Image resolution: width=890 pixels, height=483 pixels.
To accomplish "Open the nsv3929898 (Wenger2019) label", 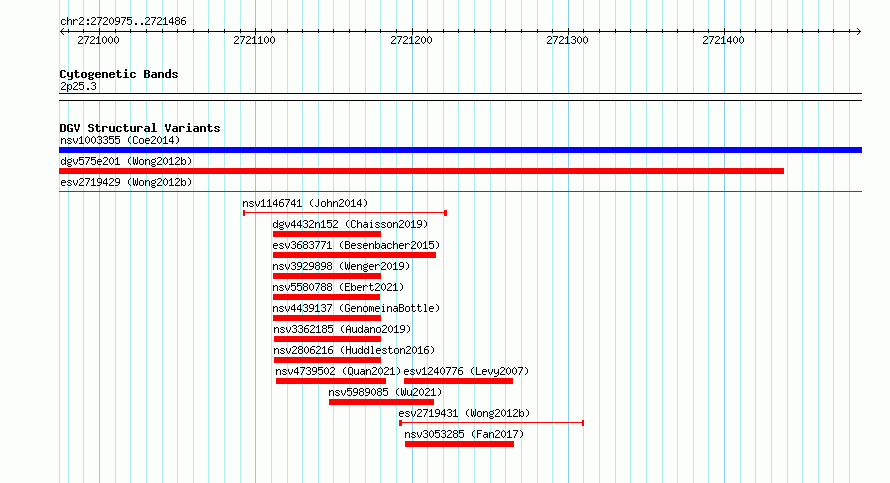I will [341, 266].
